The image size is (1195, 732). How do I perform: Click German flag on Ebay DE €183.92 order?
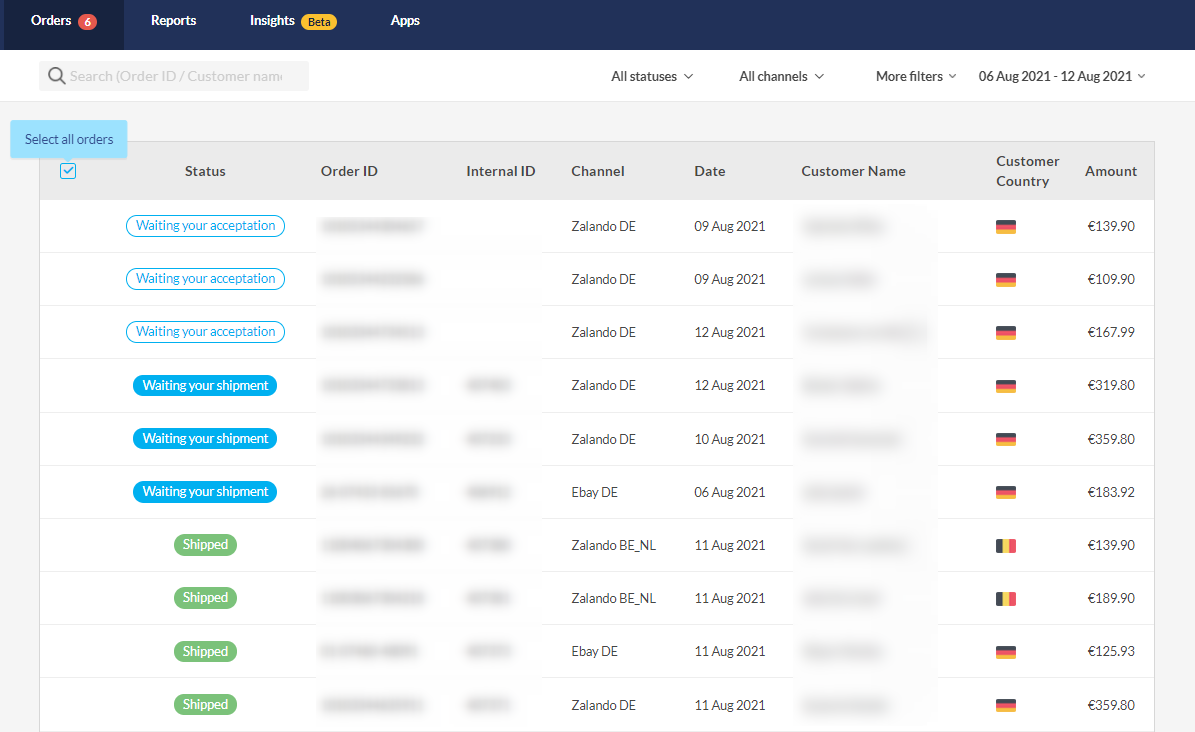(x=1005, y=493)
